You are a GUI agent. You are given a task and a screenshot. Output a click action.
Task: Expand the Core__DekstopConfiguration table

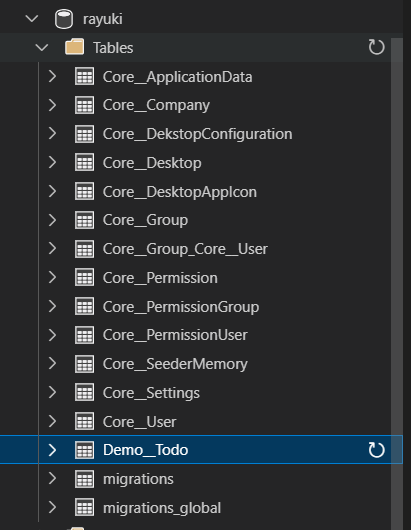point(52,134)
